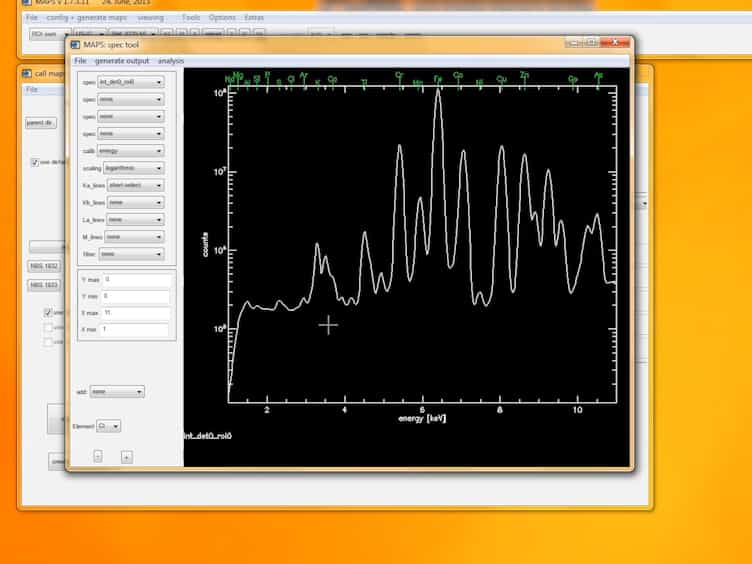Image resolution: width=752 pixels, height=564 pixels.
Task: Click the Zn element label above spectrum
Action: coord(524,75)
